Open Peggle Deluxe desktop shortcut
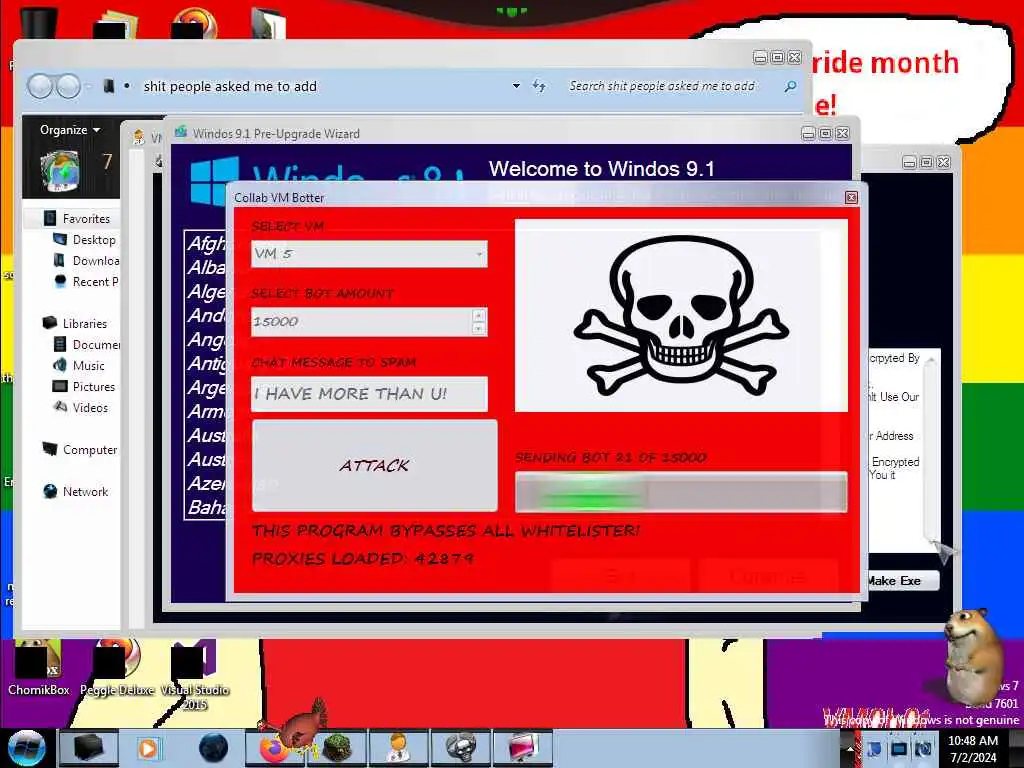The height and width of the screenshot is (768, 1024). [118, 667]
